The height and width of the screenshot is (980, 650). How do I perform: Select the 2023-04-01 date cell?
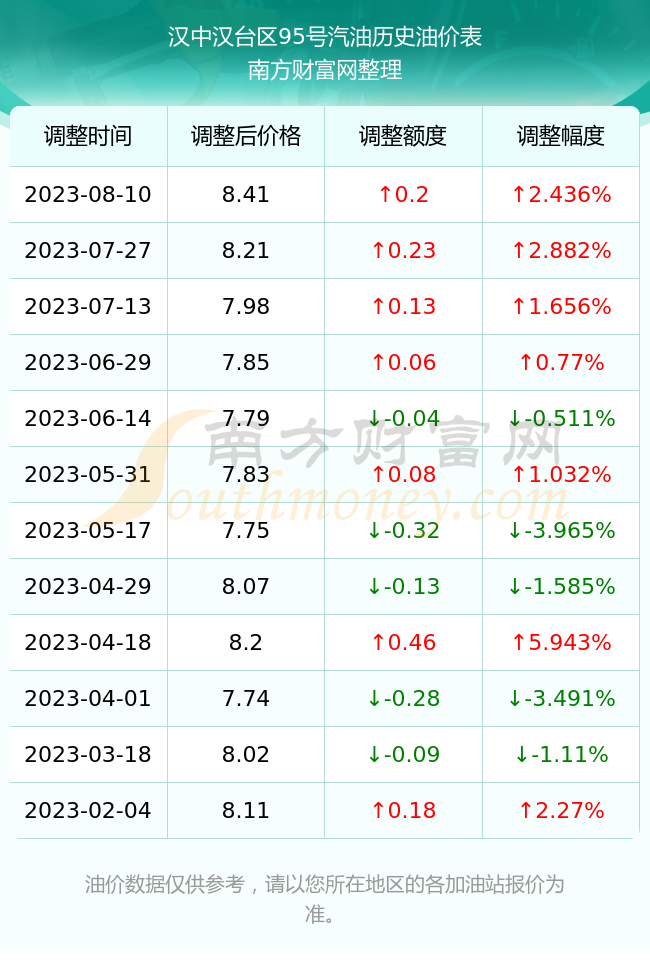pos(88,698)
